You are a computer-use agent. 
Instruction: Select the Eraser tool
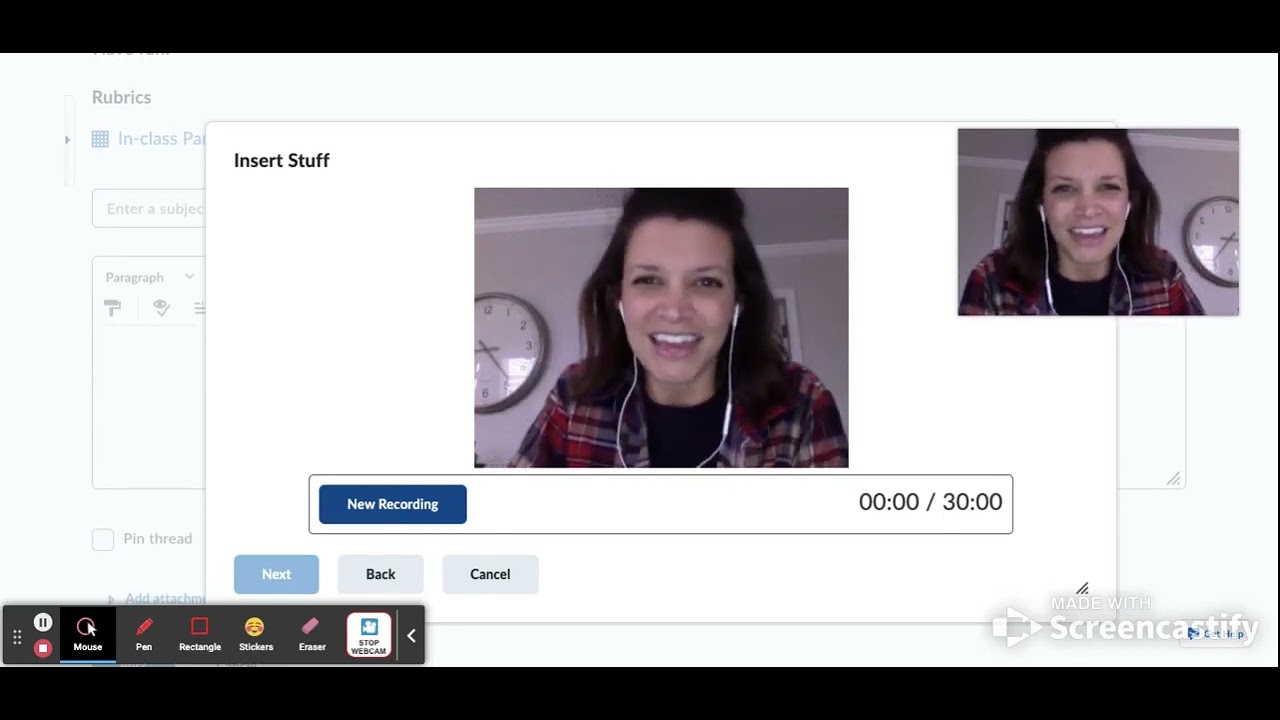pos(312,635)
